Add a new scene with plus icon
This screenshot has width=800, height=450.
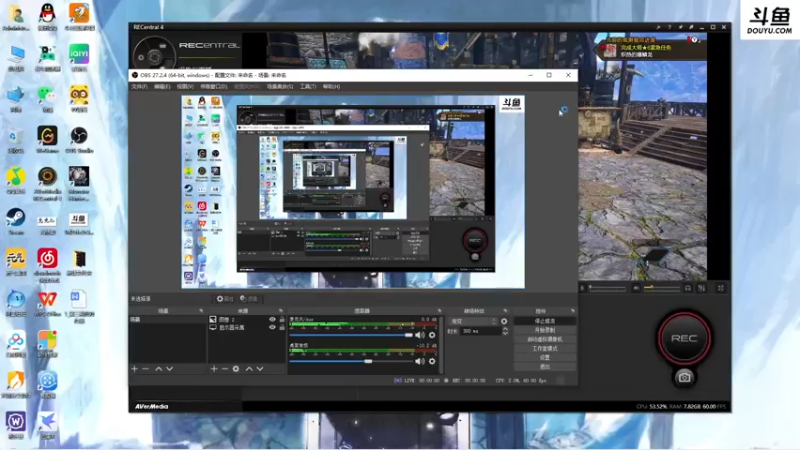[135, 368]
